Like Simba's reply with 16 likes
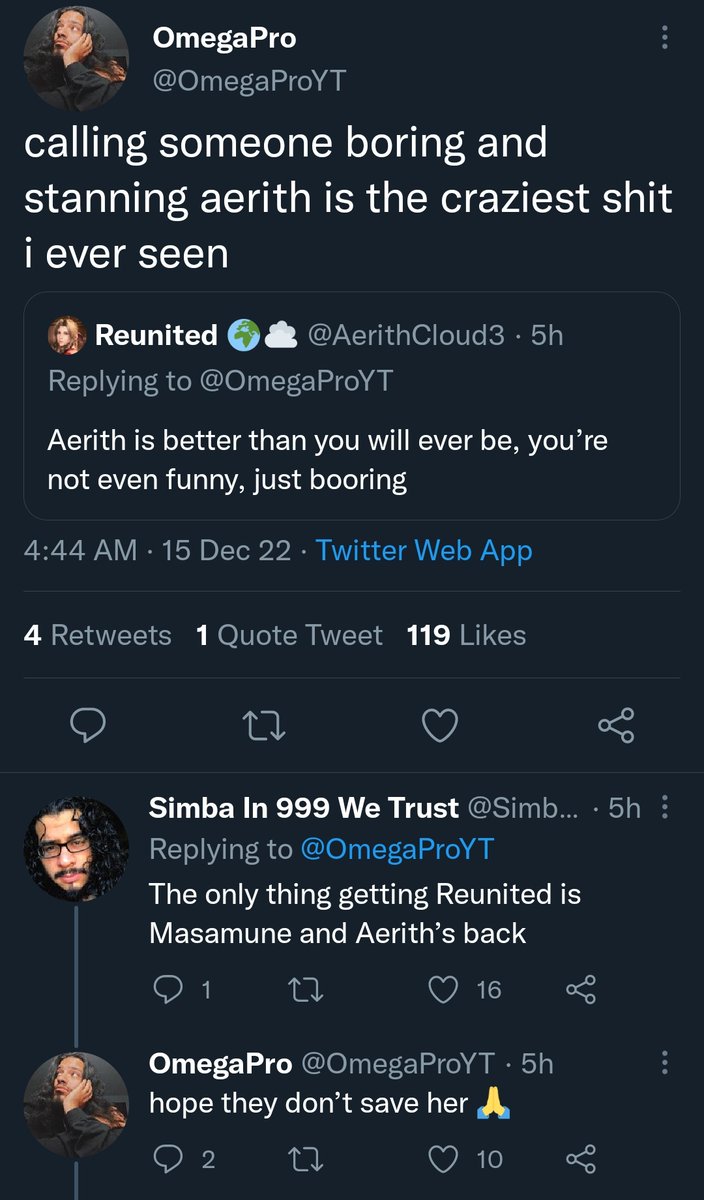The height and width of the screenshot is (1200, 704). [x=442, y=990]
